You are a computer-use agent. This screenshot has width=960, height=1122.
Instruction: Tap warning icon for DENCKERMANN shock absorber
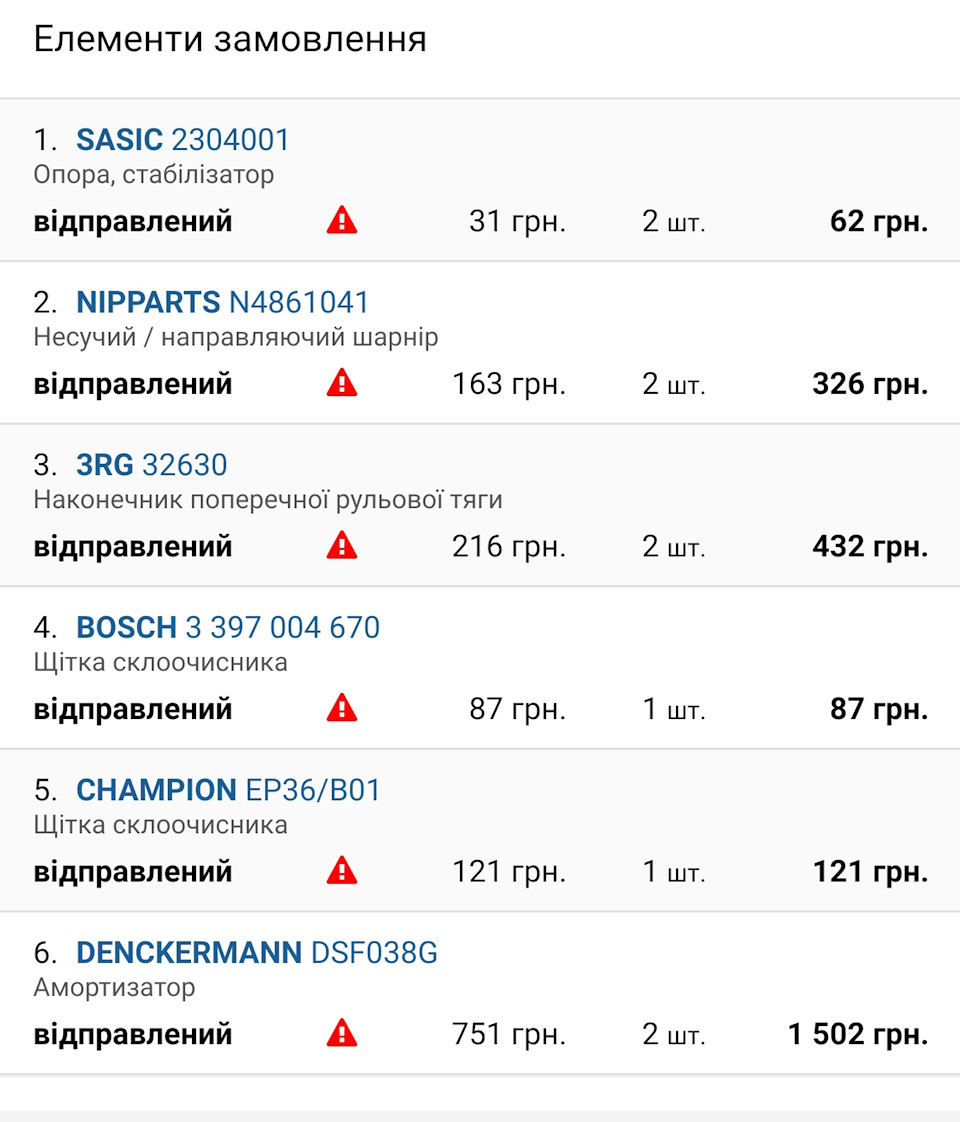(x=342, y=1033)
